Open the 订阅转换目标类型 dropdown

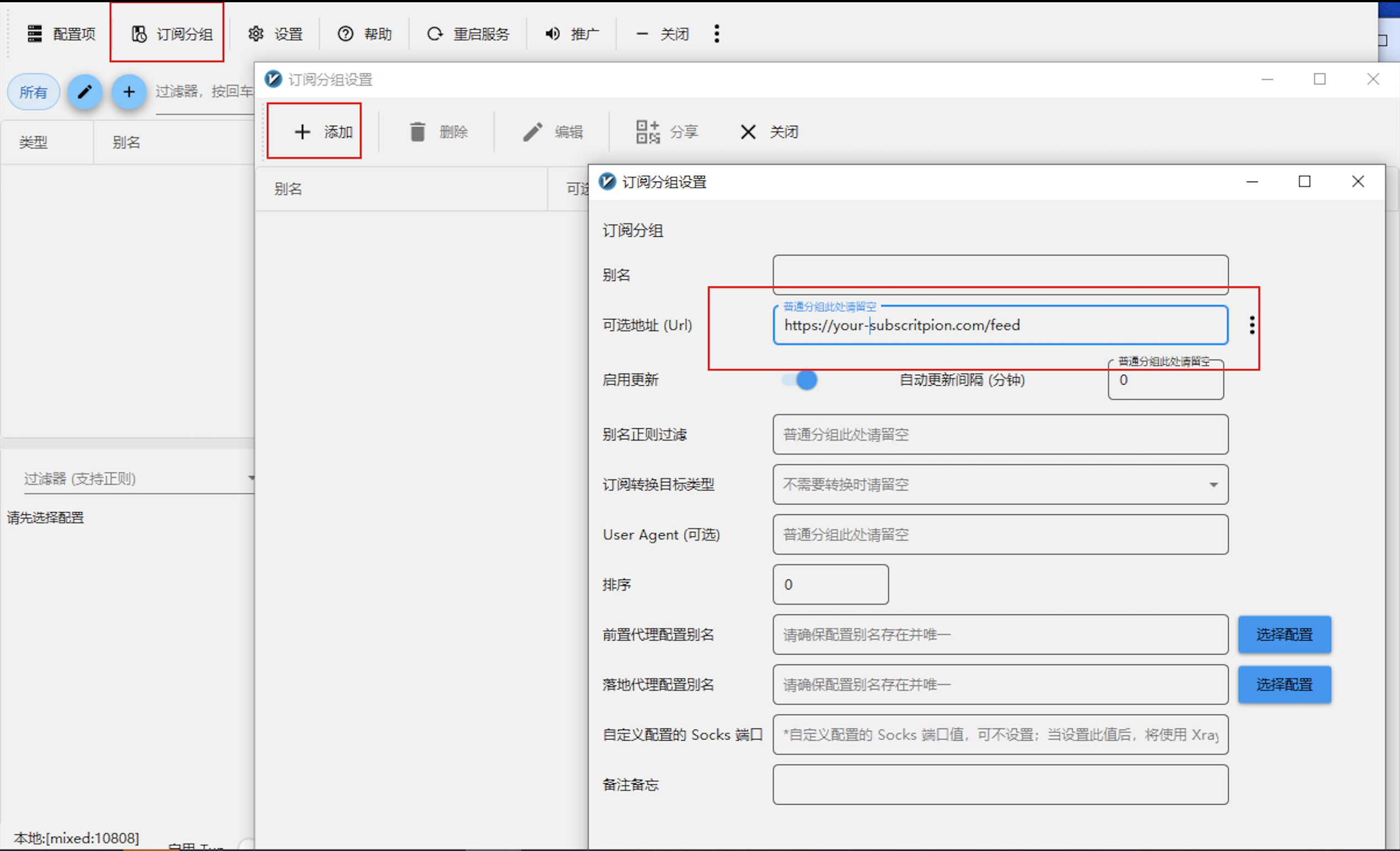(x=1213, y=485)
